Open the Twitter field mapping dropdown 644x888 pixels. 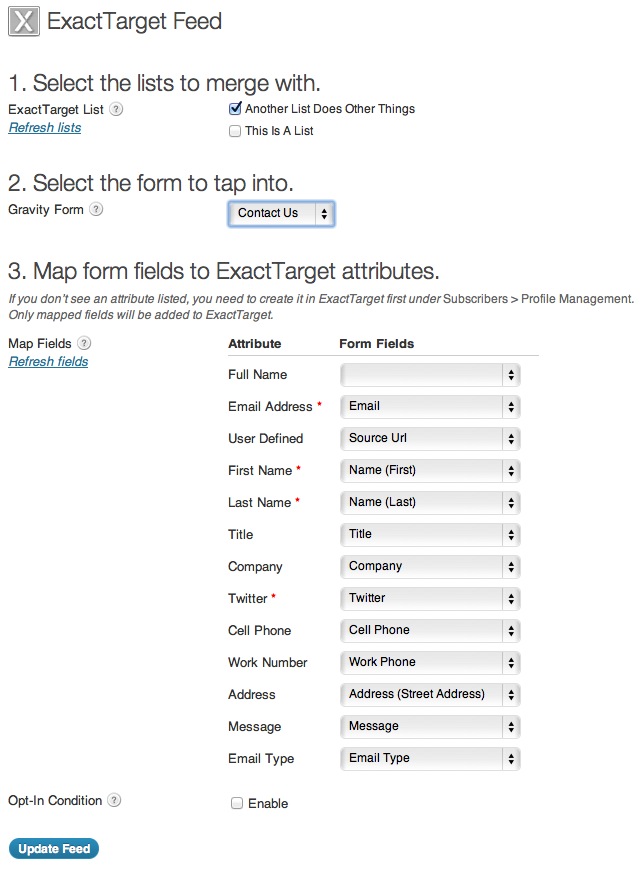pos(430,599)
